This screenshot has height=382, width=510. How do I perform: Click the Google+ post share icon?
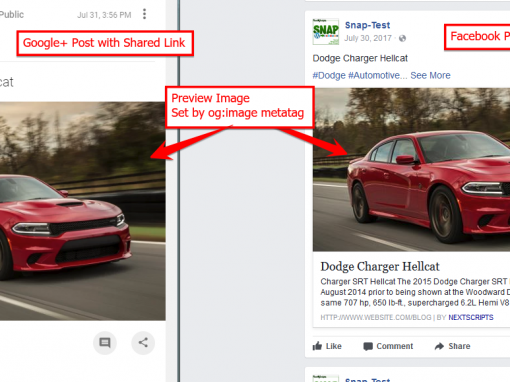143,343
